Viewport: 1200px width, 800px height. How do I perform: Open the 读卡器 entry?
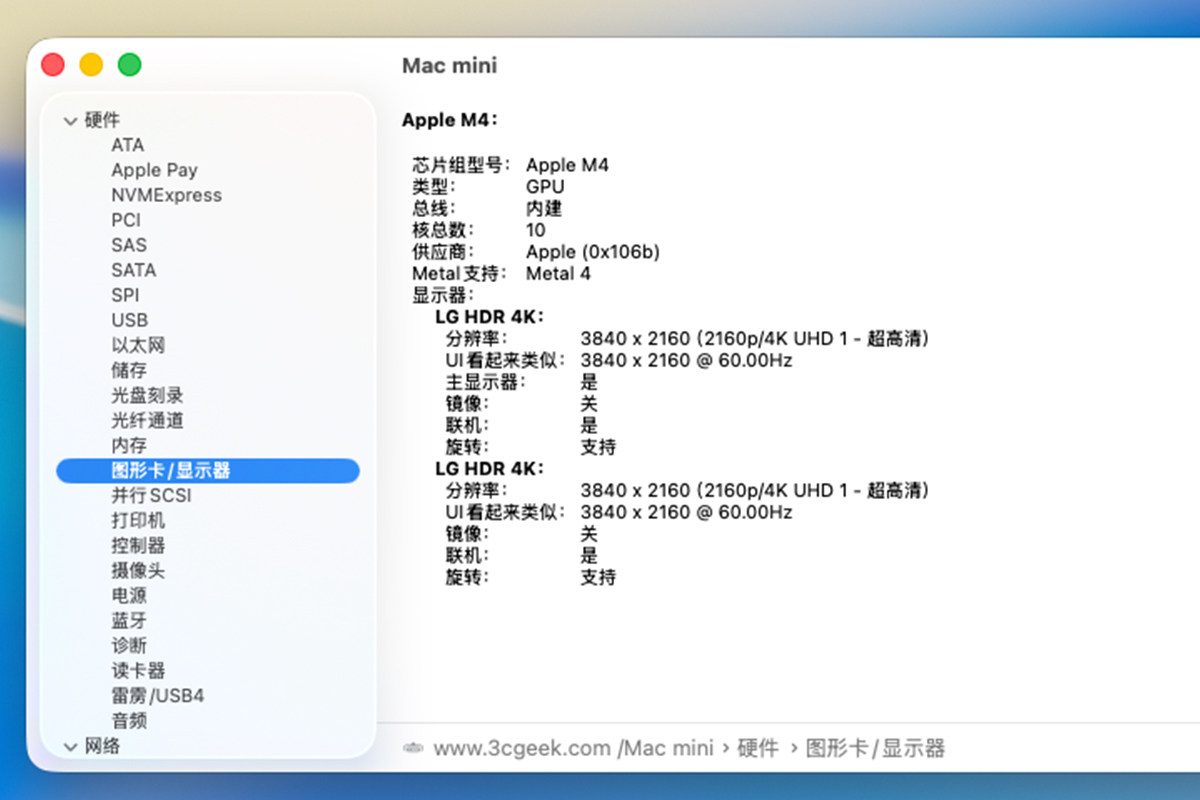tap(138, 670)
